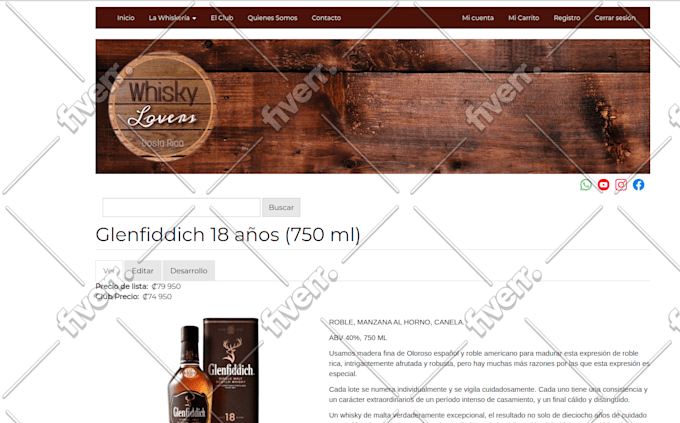The height and width of the screenshot is (423, 680).
Task: Click the Precio de lista ₡79 950 value
Action: pyautogui.click(x=166, y=286)
